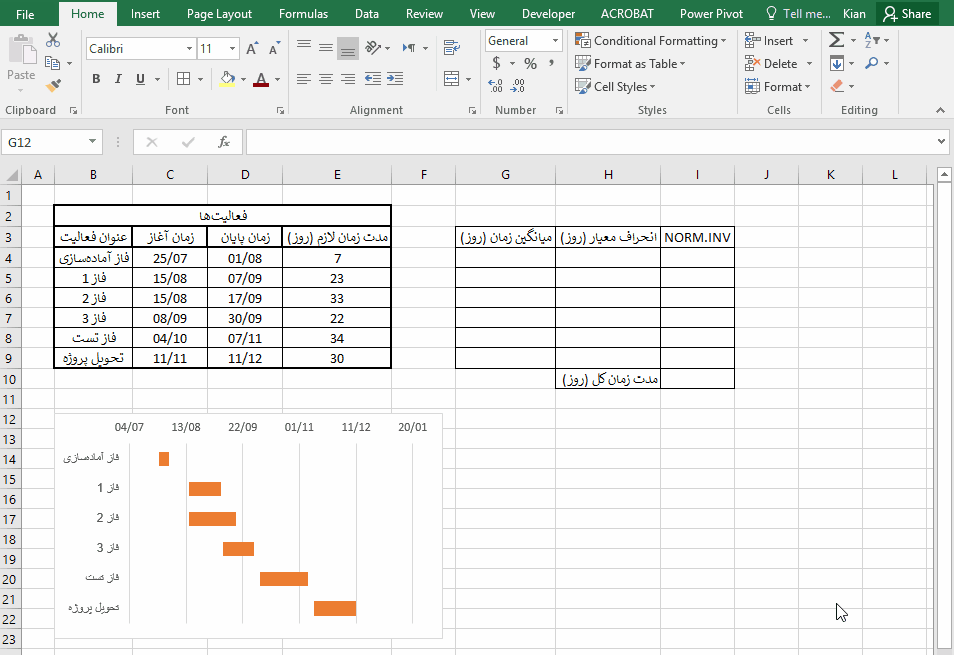The width and height of the screenshot is (954, 655).
Task: Toggle Bold formatting
Action: pos(96,79)
